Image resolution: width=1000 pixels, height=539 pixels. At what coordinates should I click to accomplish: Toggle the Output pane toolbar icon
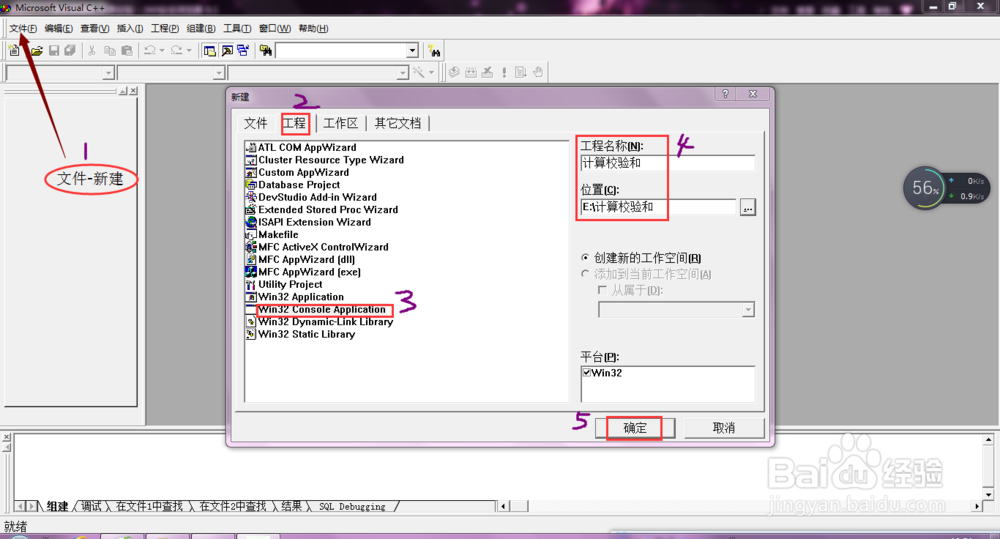click(x=226, y=50)
